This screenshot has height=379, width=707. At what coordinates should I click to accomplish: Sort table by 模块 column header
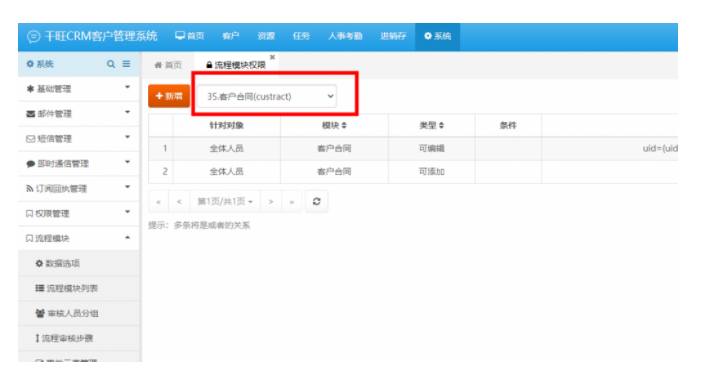[334, 125]
